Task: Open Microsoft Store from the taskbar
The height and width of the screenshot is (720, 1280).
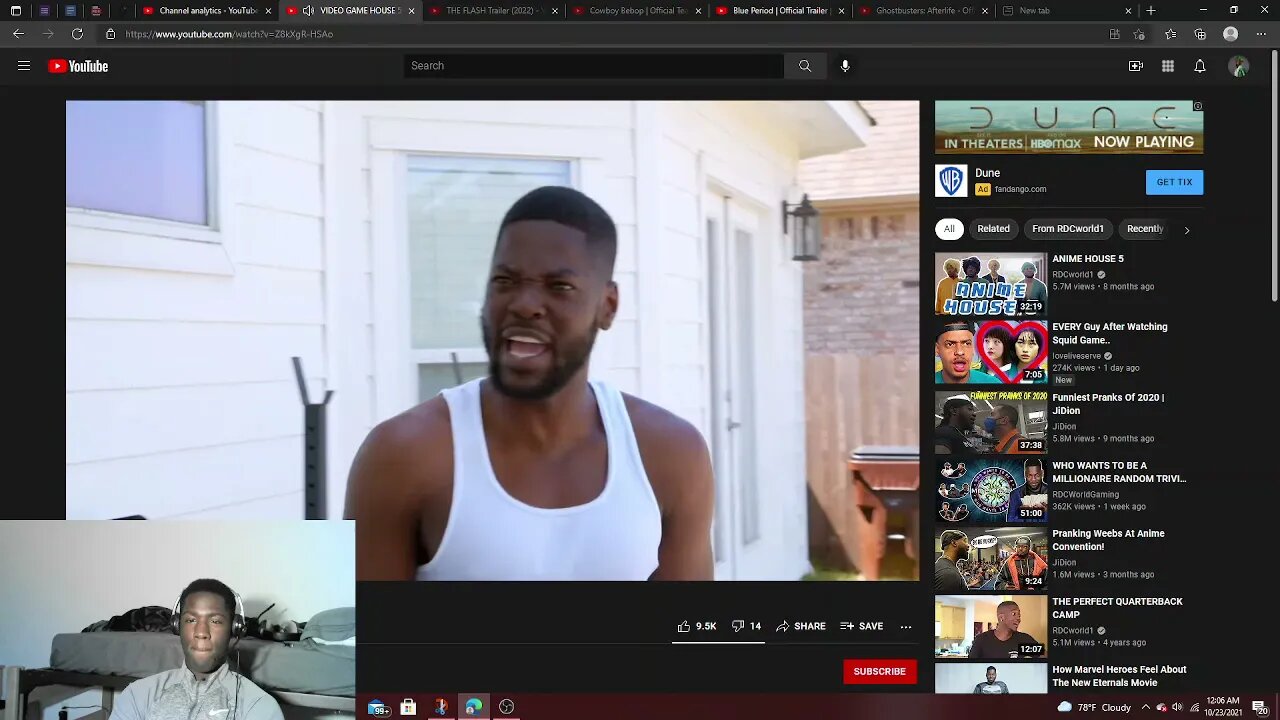Action: [408, 707]
